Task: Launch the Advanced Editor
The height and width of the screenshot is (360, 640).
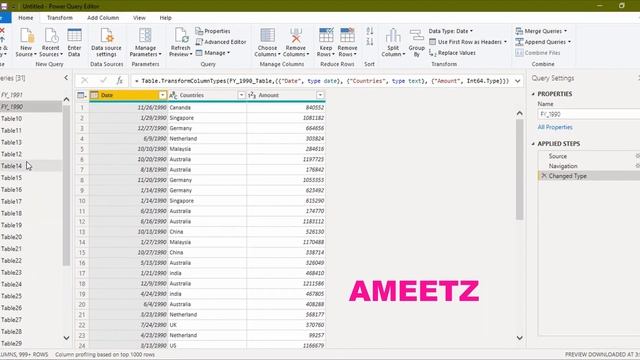Action: click(221, 42)
